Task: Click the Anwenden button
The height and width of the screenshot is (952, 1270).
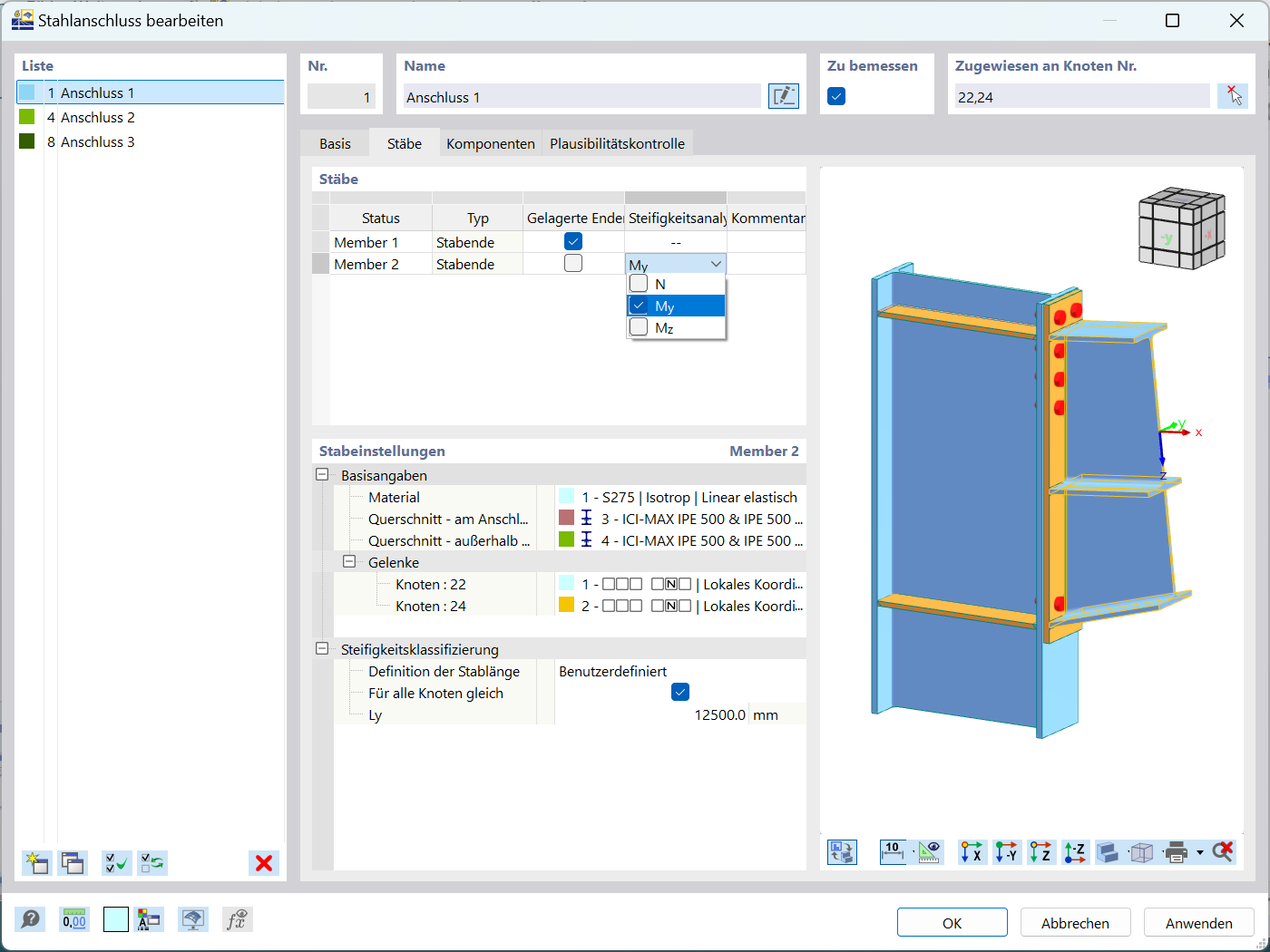Action: click(x=1199, y=922)
